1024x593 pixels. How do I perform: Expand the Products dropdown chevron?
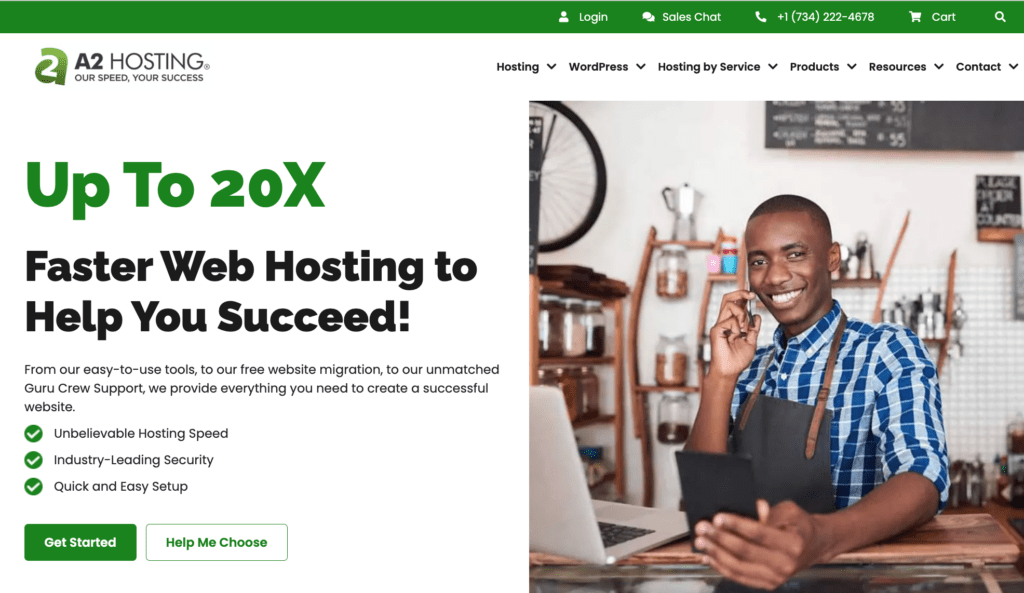click(x=852, y=67)
